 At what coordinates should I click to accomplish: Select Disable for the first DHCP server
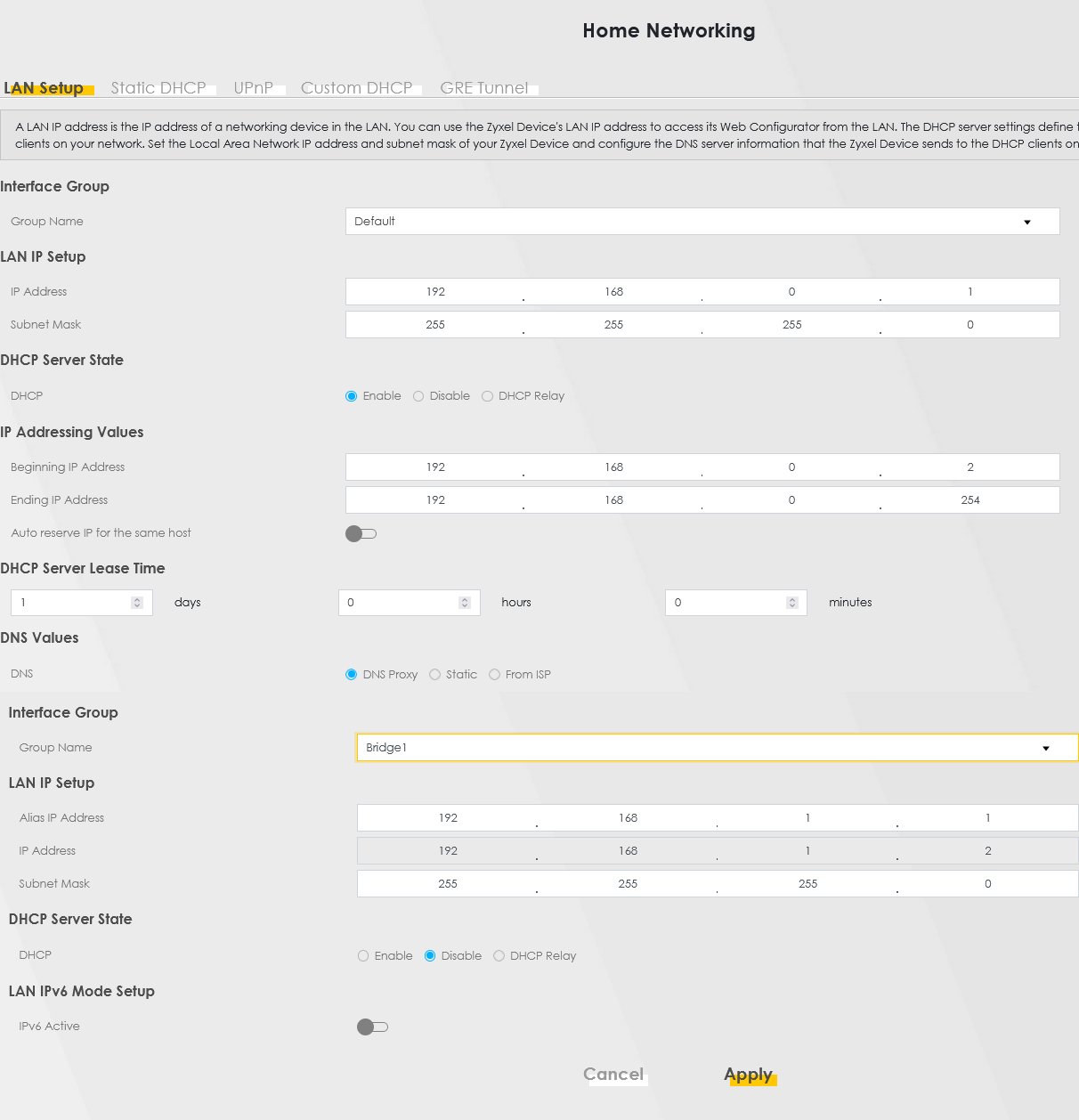418,396
